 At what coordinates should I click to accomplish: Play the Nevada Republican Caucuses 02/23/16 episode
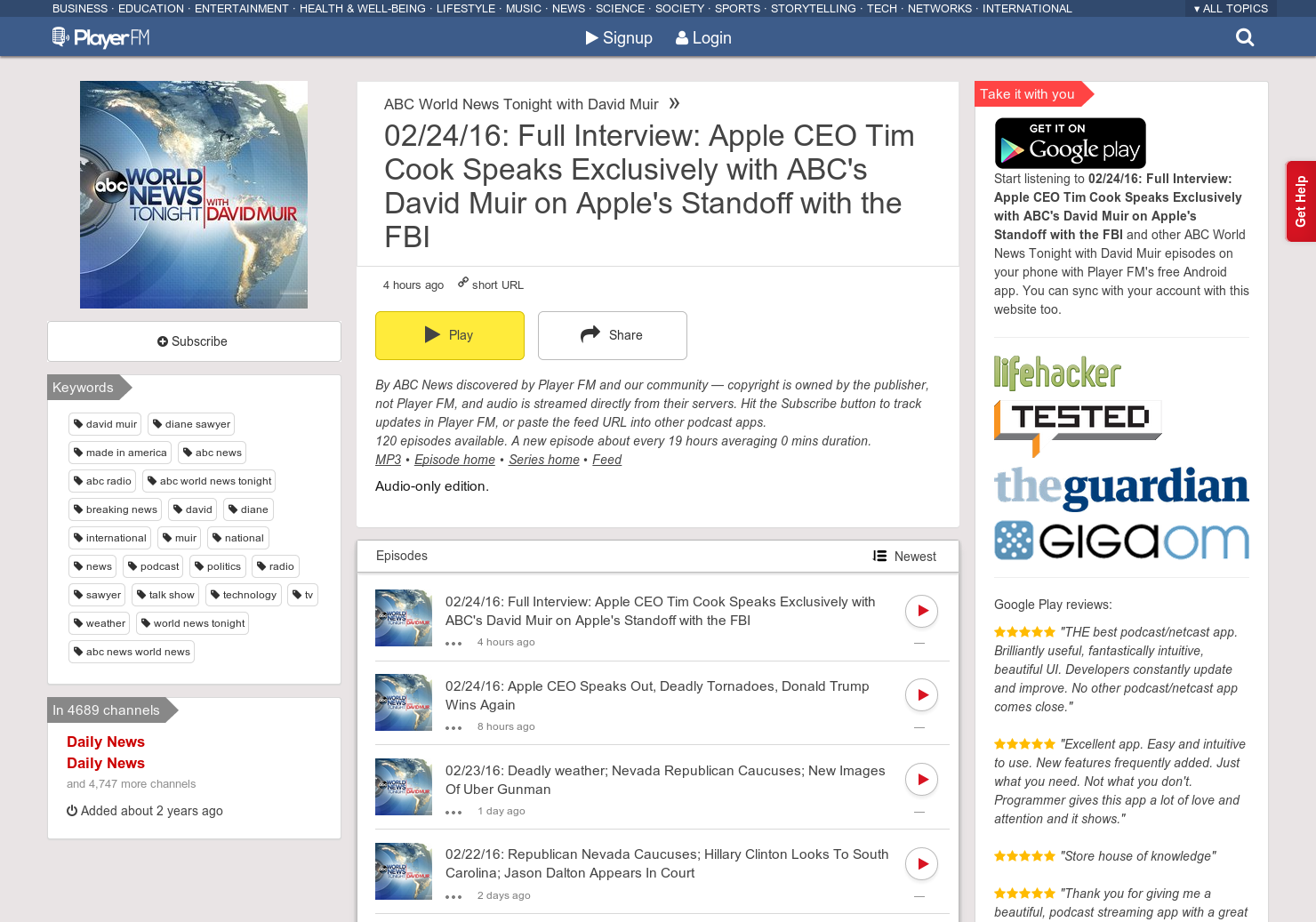click(921, 780)
